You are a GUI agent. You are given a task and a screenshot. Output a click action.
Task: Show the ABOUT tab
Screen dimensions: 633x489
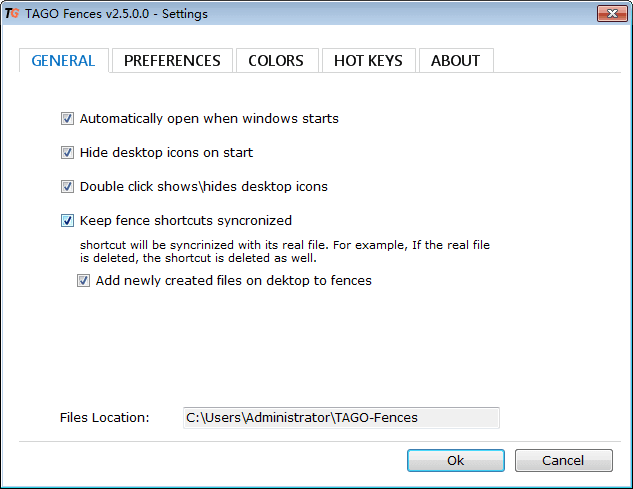455,61
